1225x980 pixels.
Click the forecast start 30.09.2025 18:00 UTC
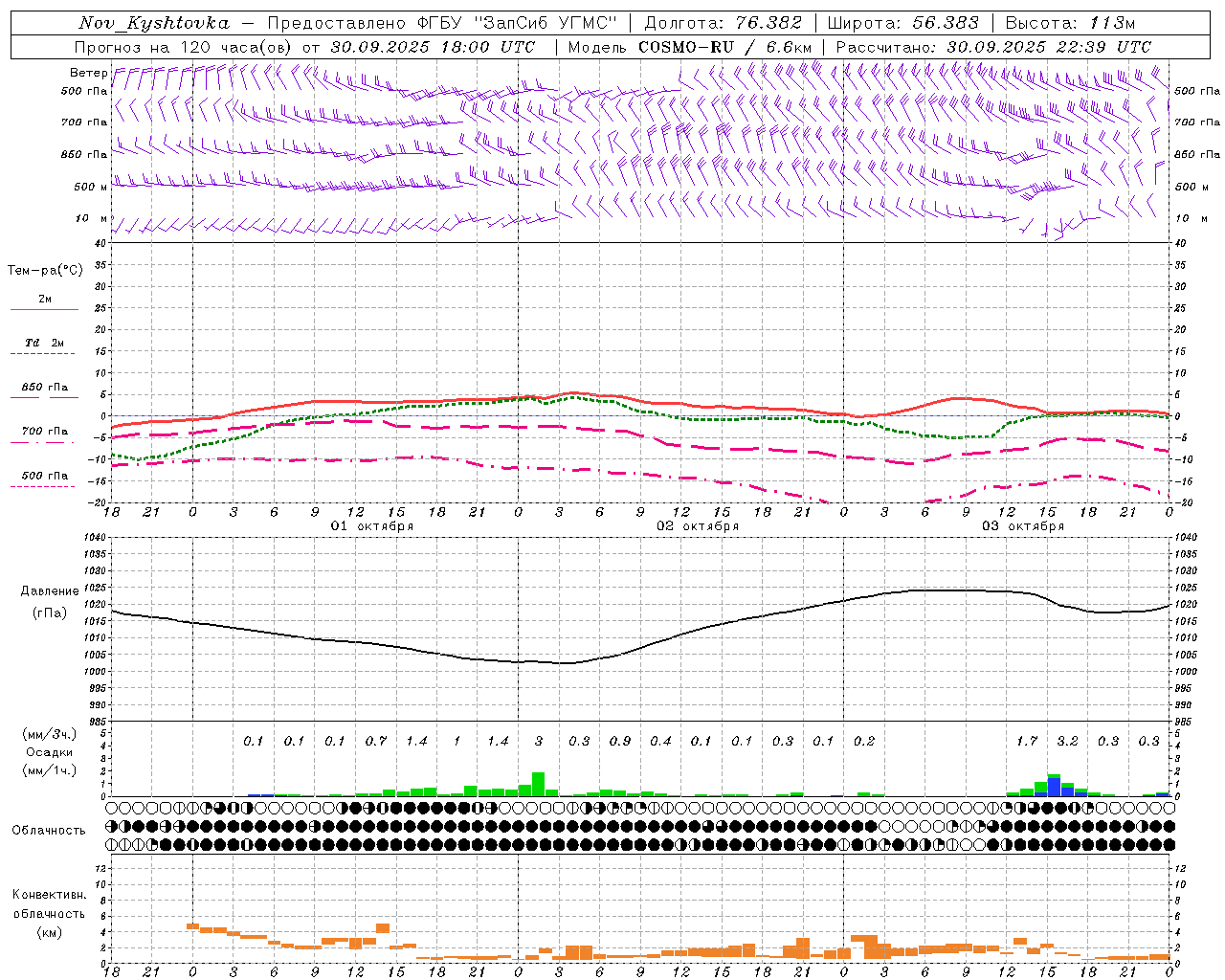click(x=433, y=47)
